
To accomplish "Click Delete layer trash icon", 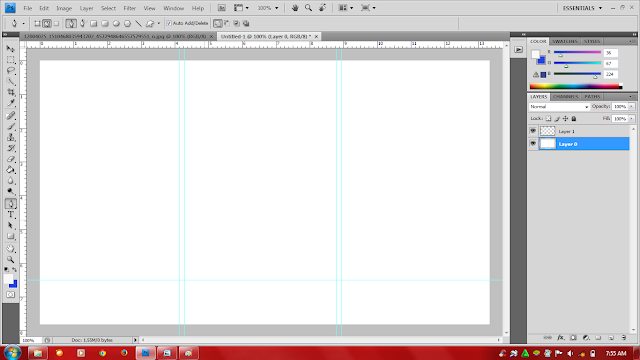I will coord(624,338).
